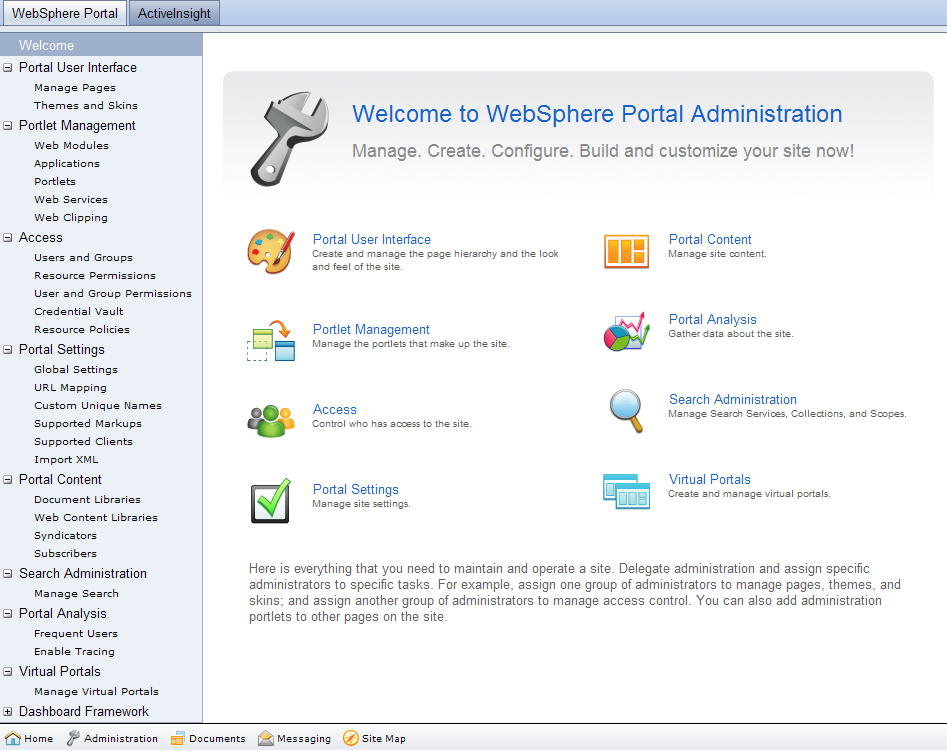Click the Documents icon in bottom bar

pyautogui.click(x=178, y=738)
